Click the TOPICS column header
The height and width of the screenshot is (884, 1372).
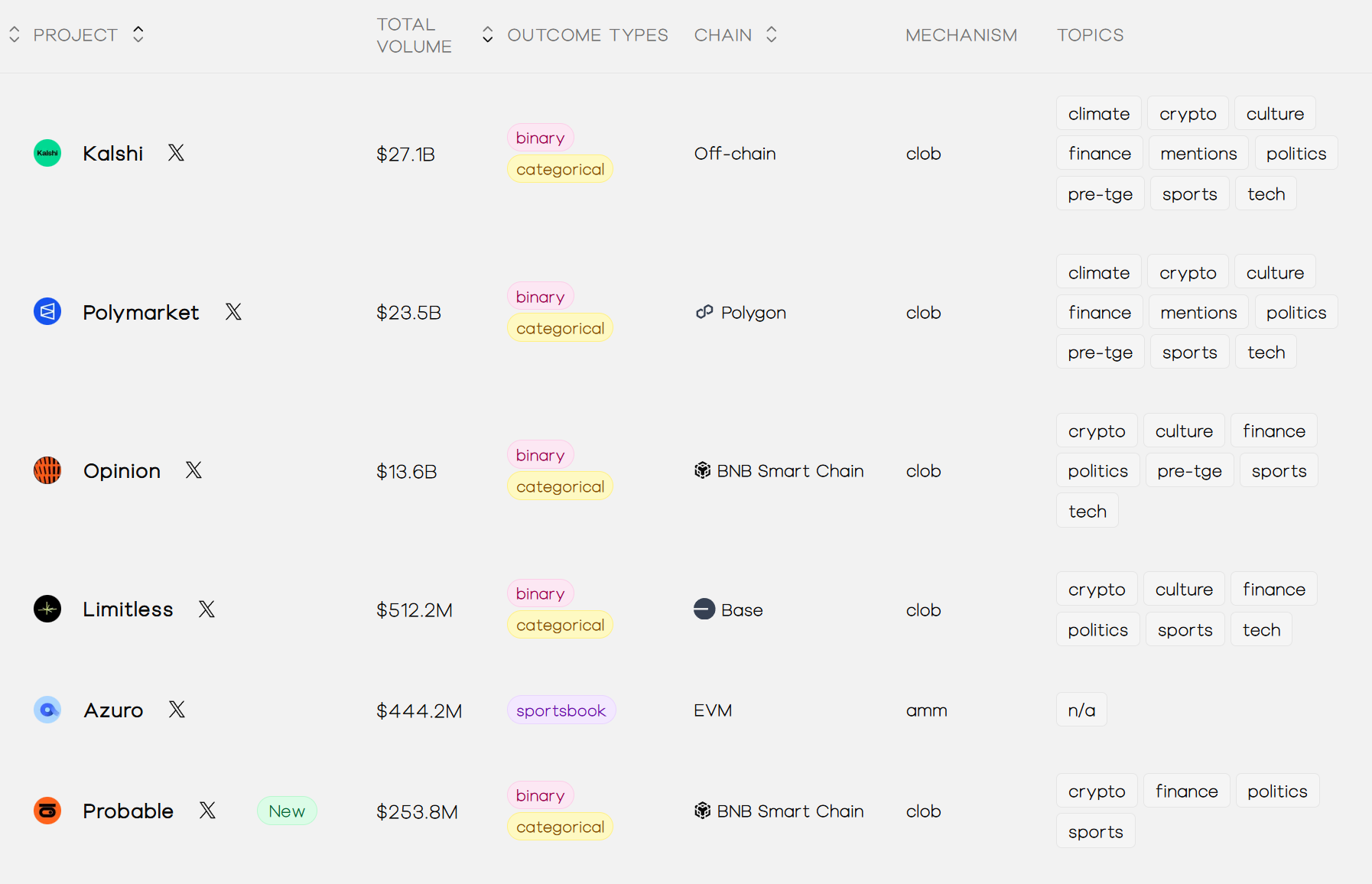point(1091,35)
